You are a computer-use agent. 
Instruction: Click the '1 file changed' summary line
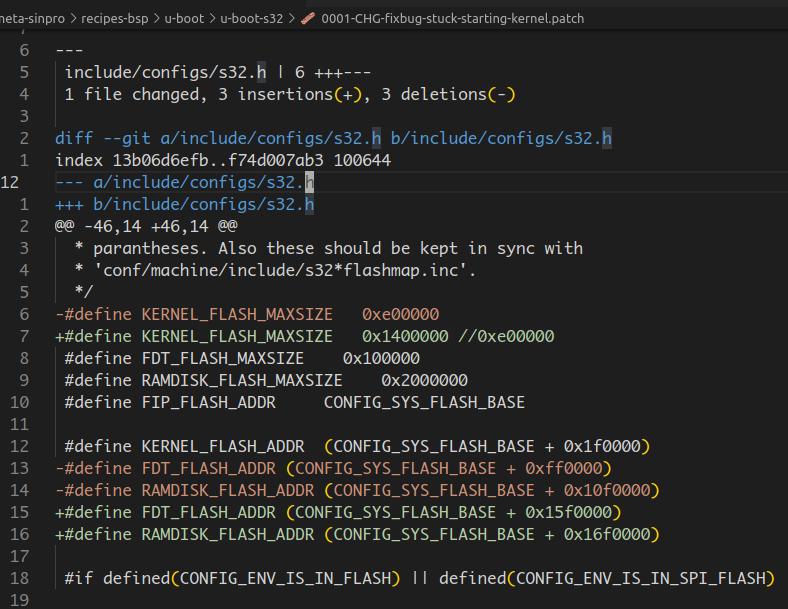point(289,94)
